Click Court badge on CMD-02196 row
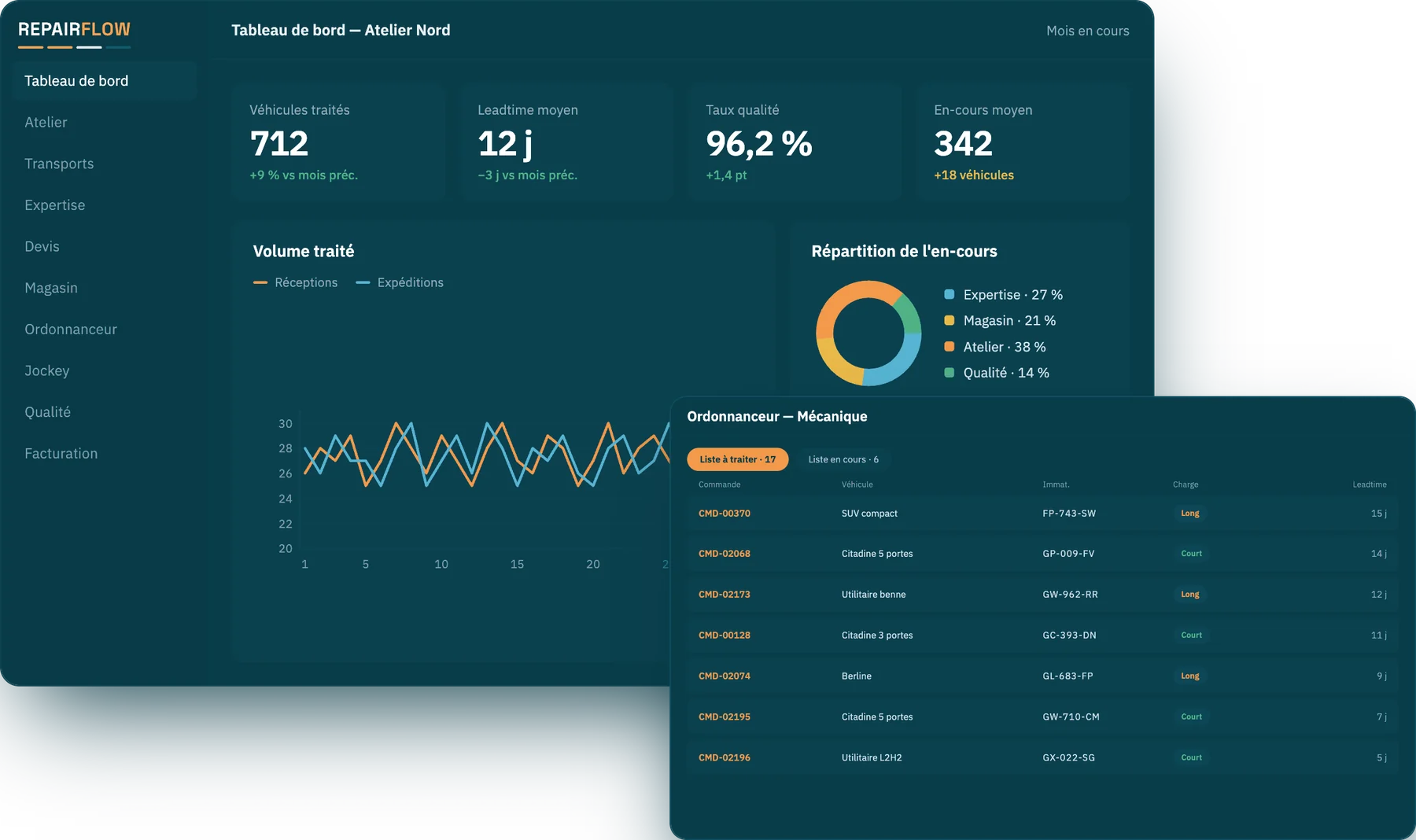1416x840 pixels. pos(1191,758)
